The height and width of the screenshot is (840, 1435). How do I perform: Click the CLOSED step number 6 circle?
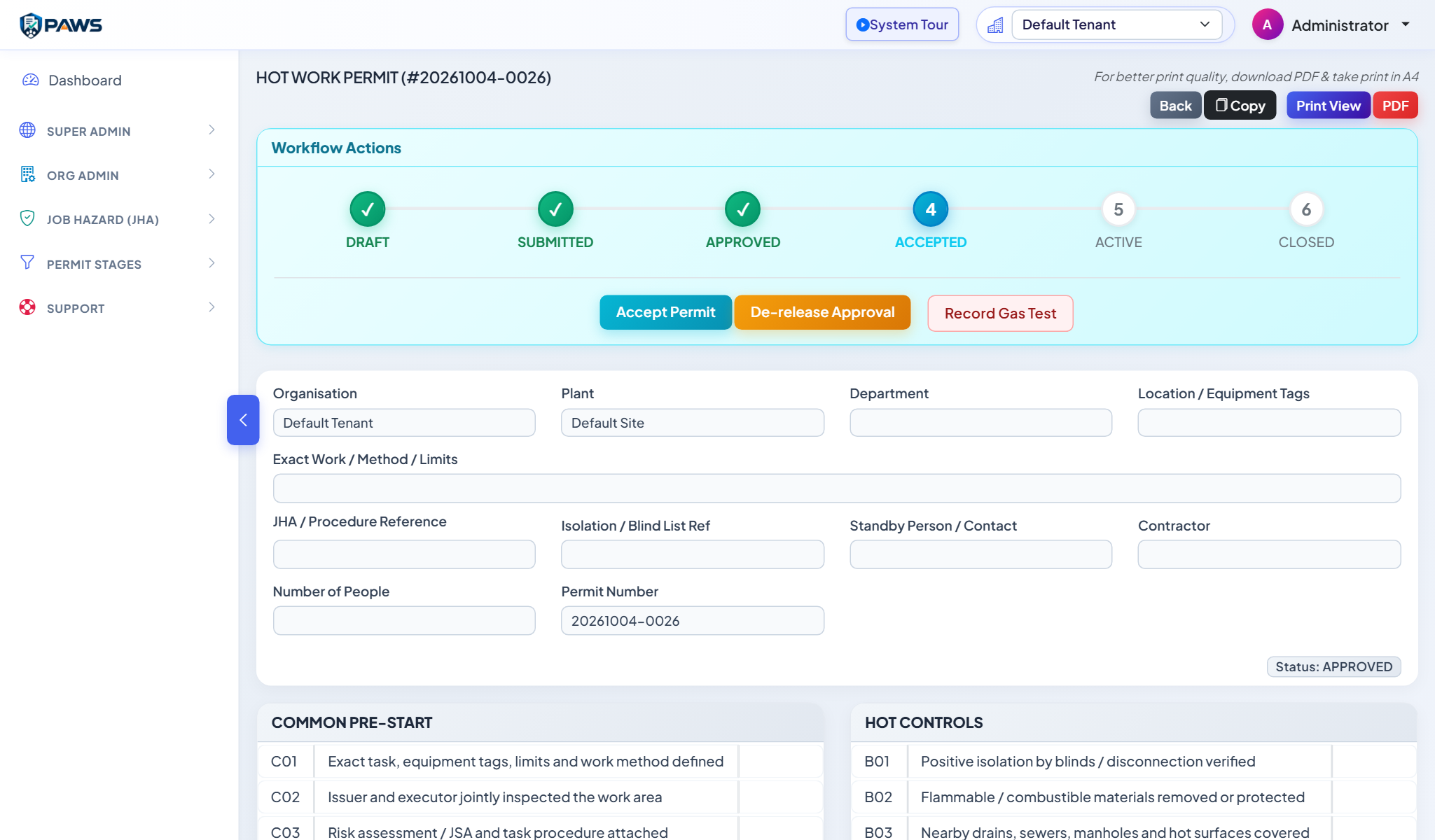tap(1306, 209)
